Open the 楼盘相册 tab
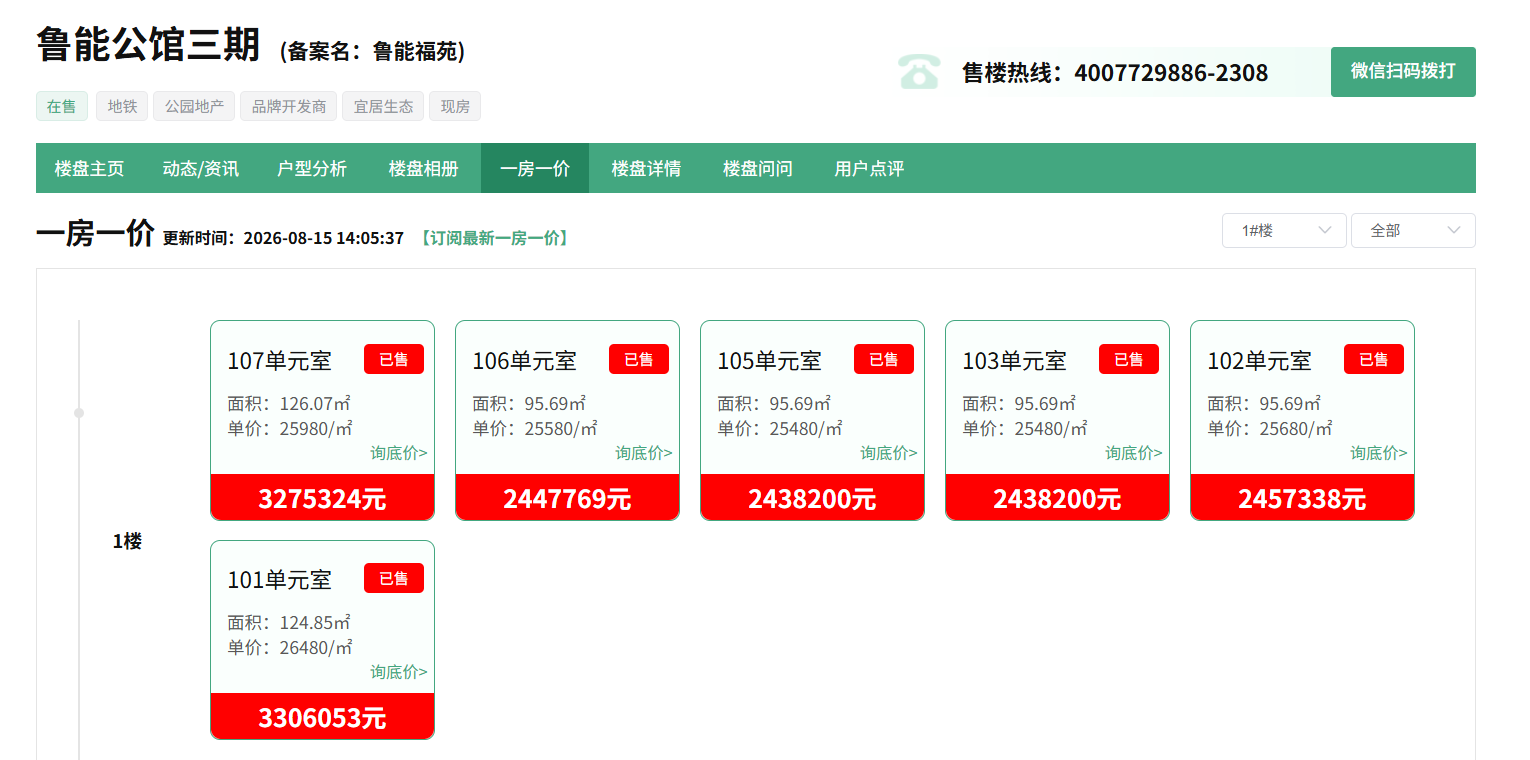The image size is (1530, 760). tap(424, 168)
